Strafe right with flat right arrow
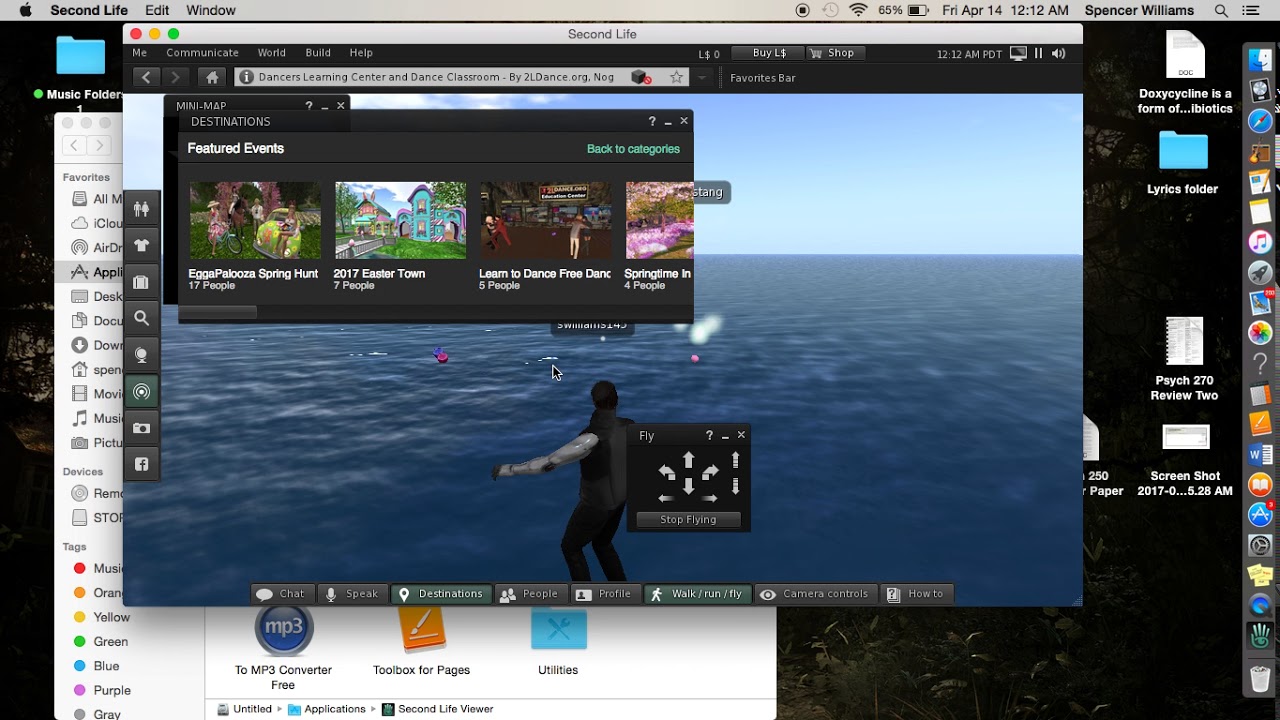The image size is (1280, 720). (710, 497)
